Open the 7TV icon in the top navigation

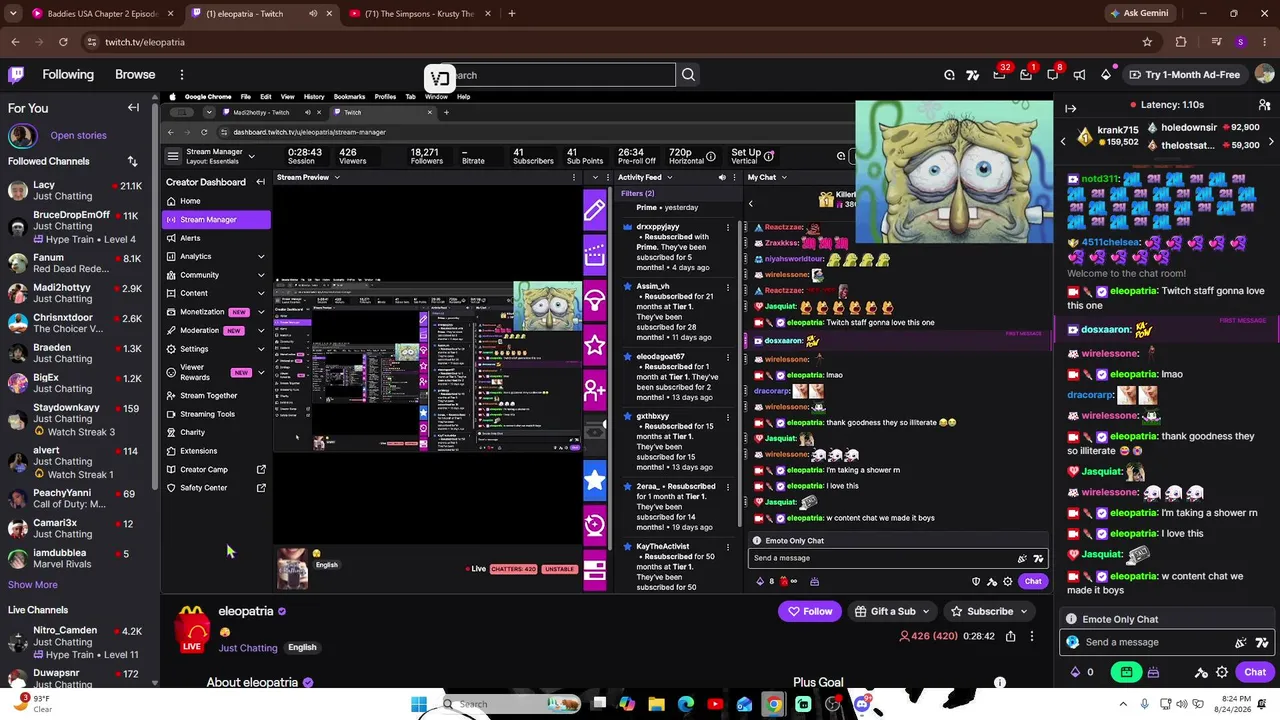(x=972, y=75)
